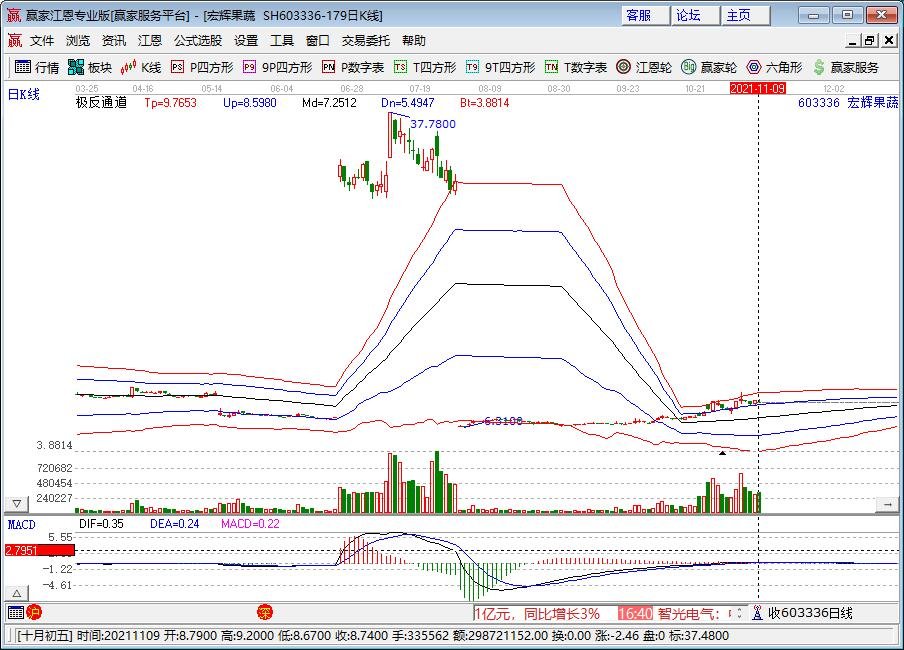
Task: Click the title bar 赢 application icon
Action: point(14,15)
